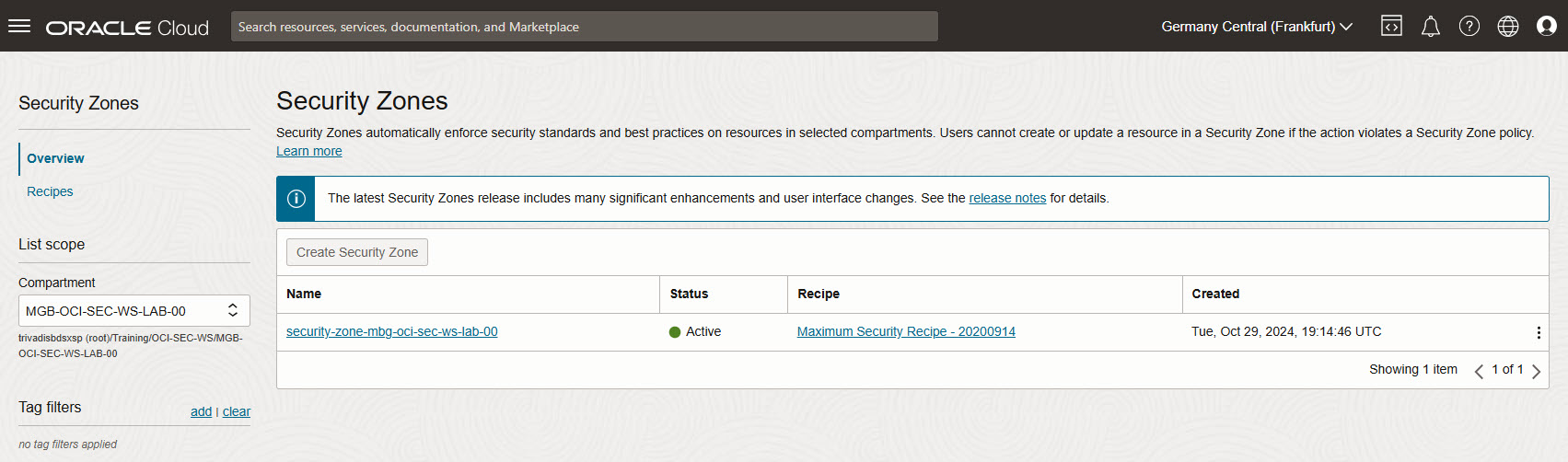Go to the previous page arrow
1568x462 pixels.
point(1479,371)
